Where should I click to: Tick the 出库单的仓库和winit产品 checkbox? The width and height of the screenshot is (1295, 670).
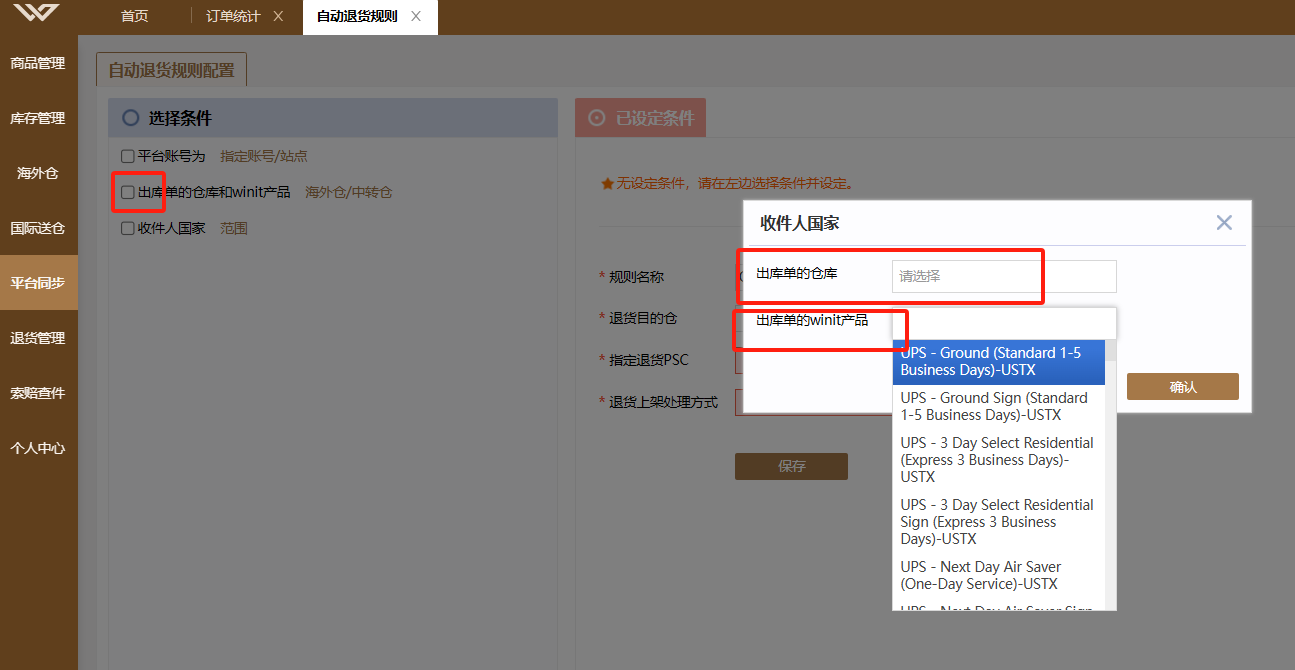[127, 192]
